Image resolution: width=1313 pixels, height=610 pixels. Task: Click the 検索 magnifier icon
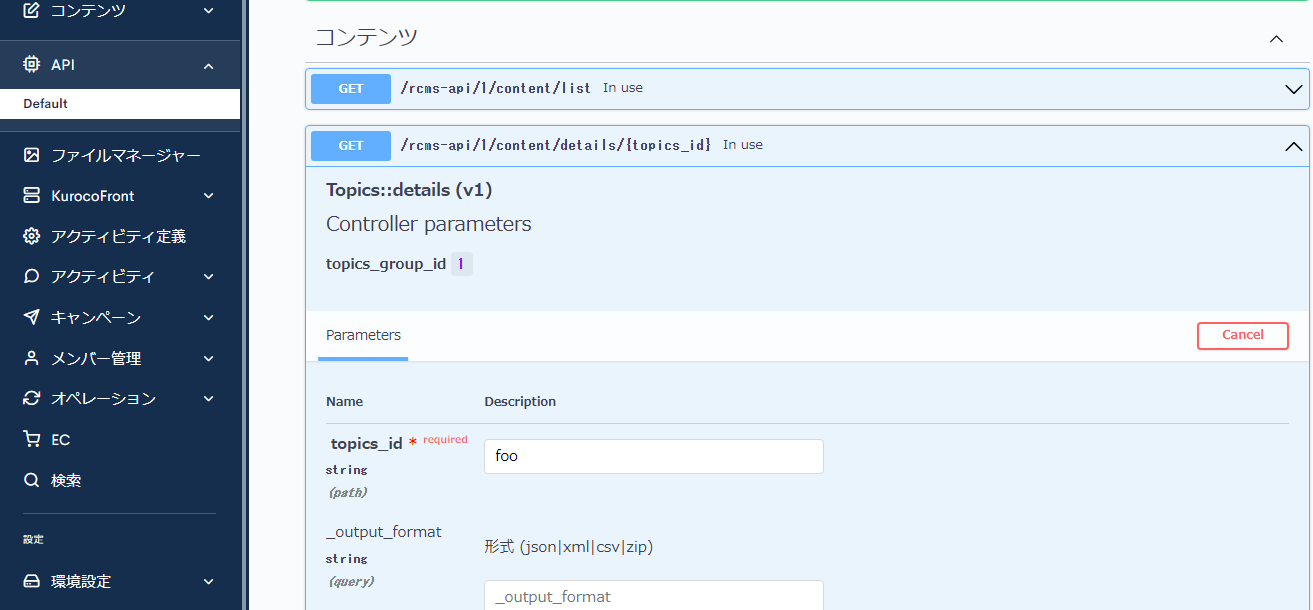click(32, 480)
